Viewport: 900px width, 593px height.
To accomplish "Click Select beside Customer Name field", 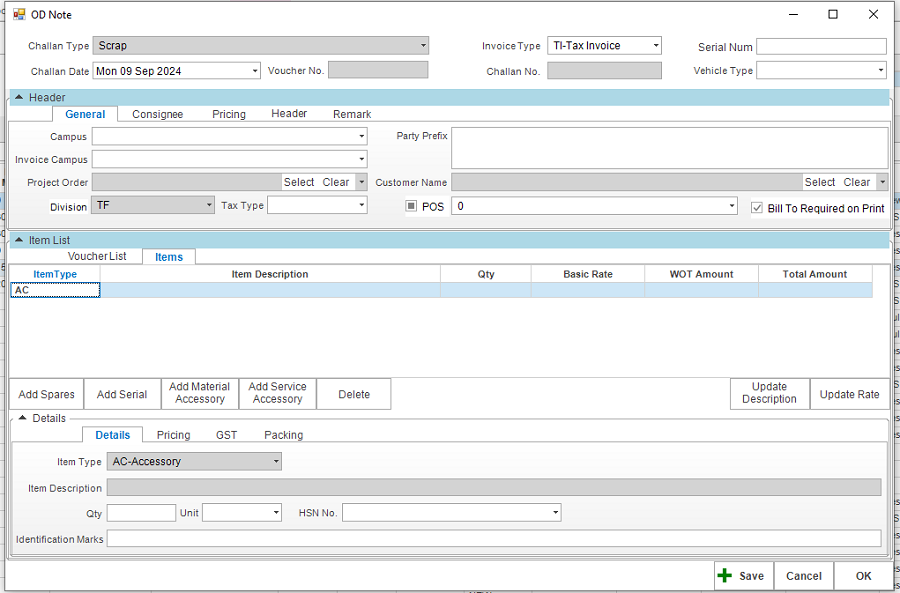I will tap(819, 182).
